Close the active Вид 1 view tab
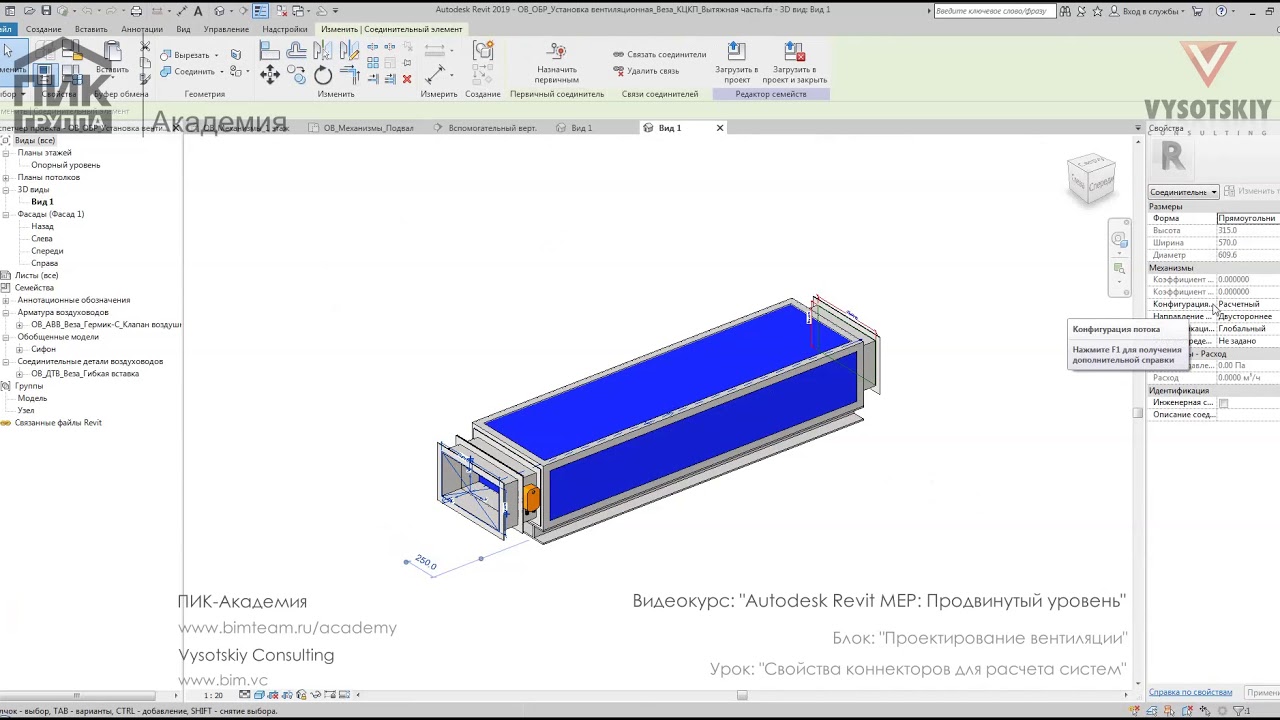 click(x=719, y=128)
